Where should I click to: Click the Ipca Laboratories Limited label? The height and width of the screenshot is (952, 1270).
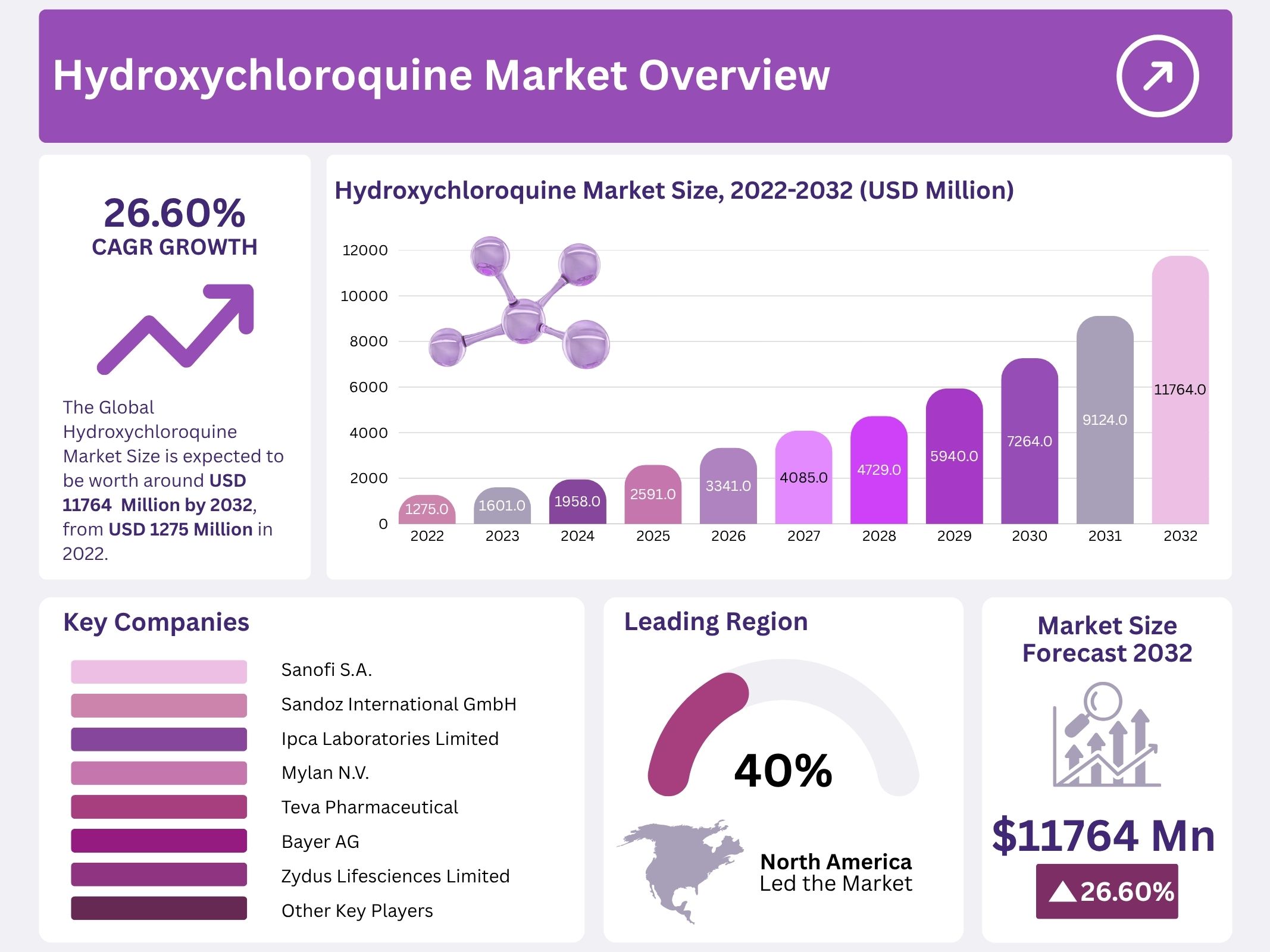click(390, 738)
